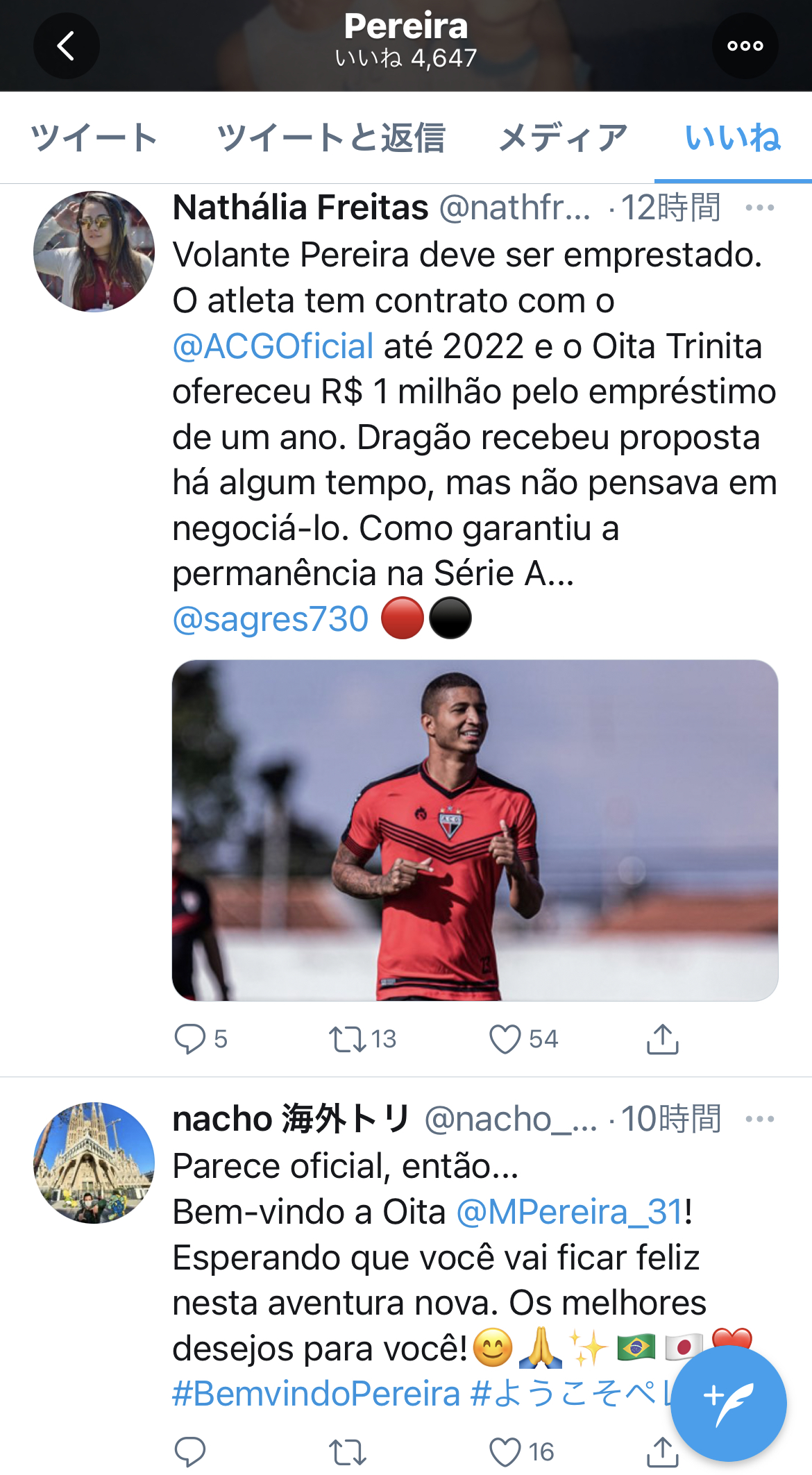Image resolution: width=812 pixels, height=1475 pixels.
Task: Open the @ACGOficial mention link
Action: (x=273, y=346)
